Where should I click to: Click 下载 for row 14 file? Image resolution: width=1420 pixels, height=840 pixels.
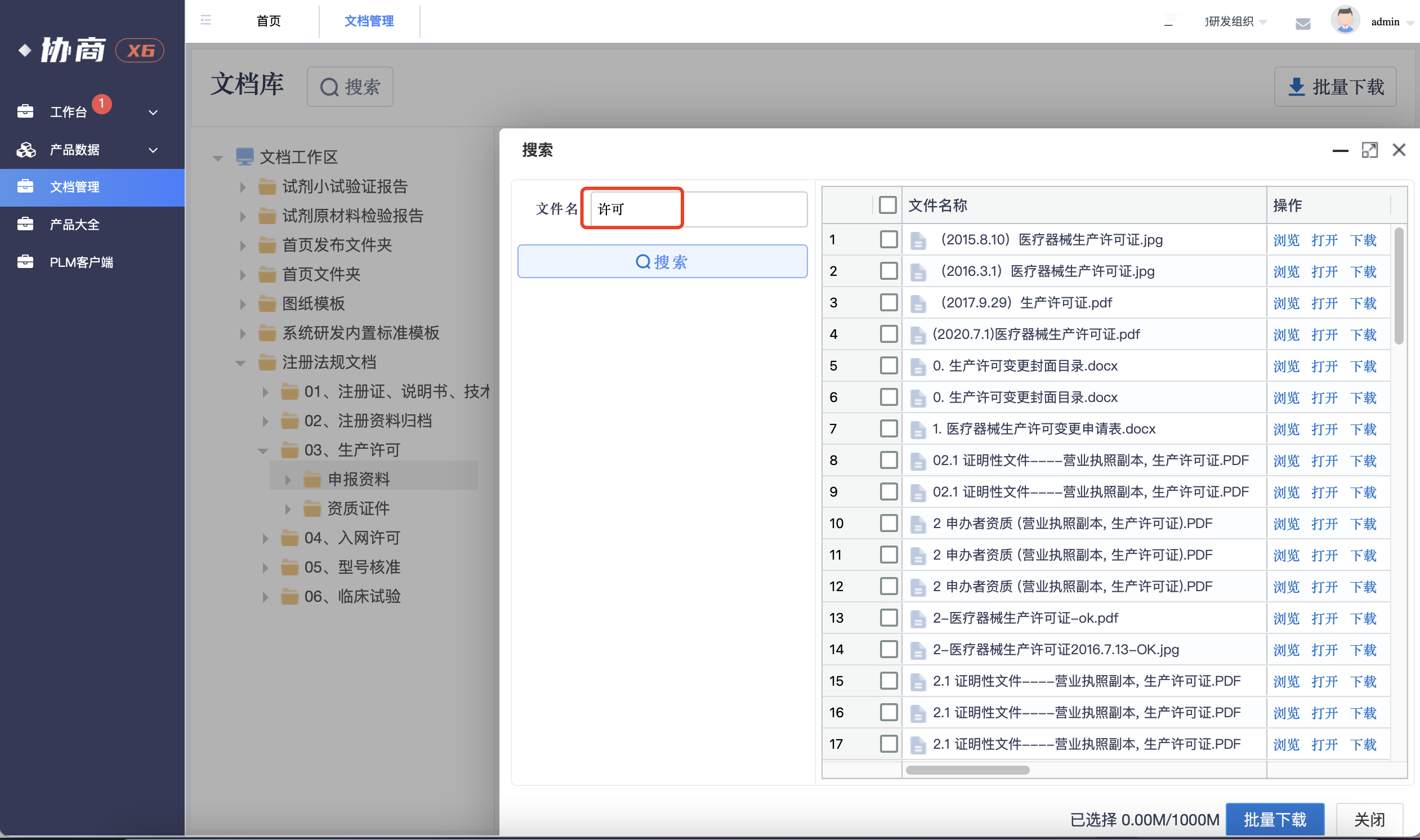1363,650
